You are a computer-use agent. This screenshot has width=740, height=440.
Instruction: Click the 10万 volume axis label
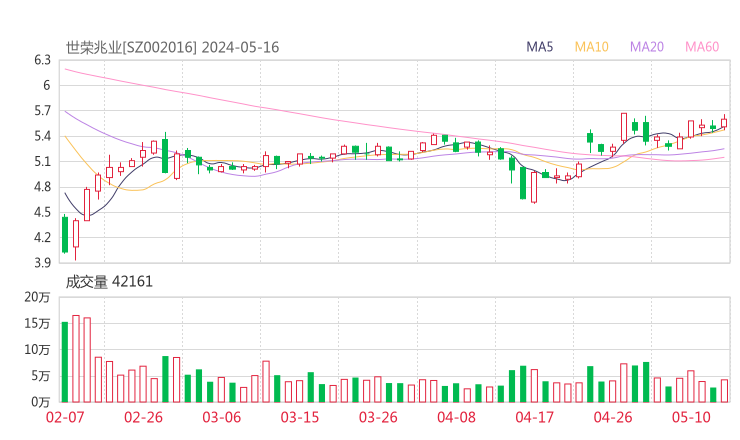click(37, 350)
